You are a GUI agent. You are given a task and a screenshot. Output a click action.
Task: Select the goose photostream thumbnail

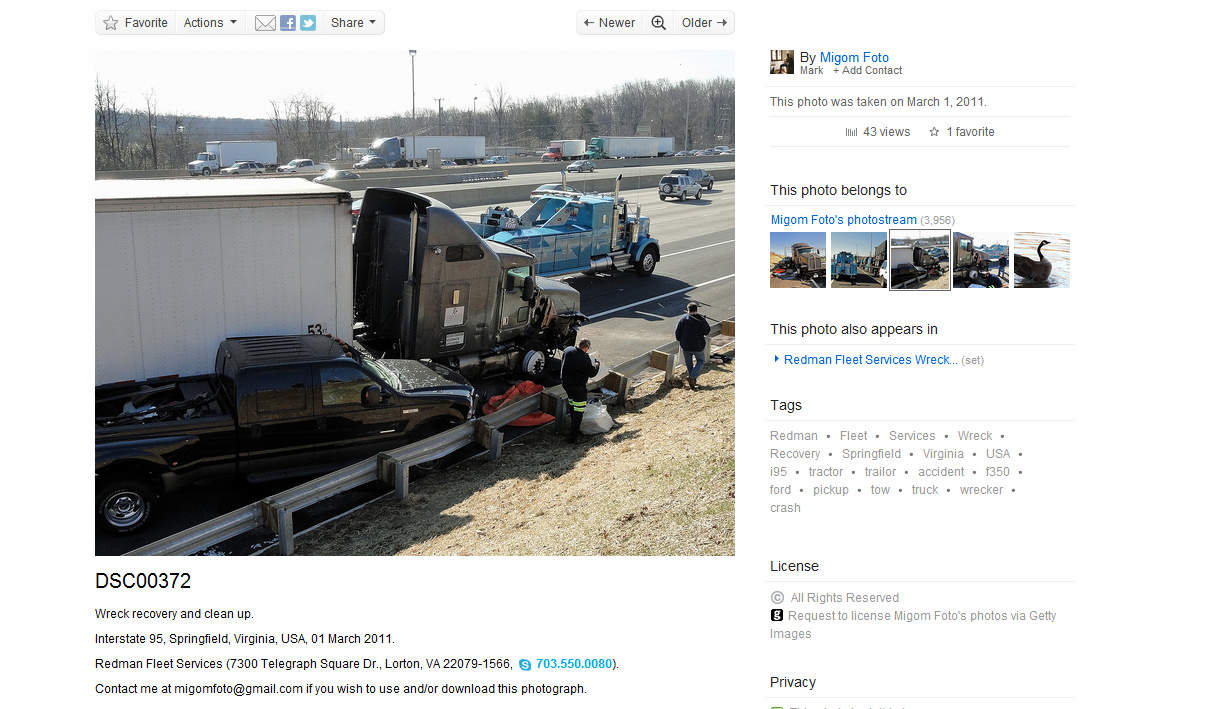[1042, 260]
